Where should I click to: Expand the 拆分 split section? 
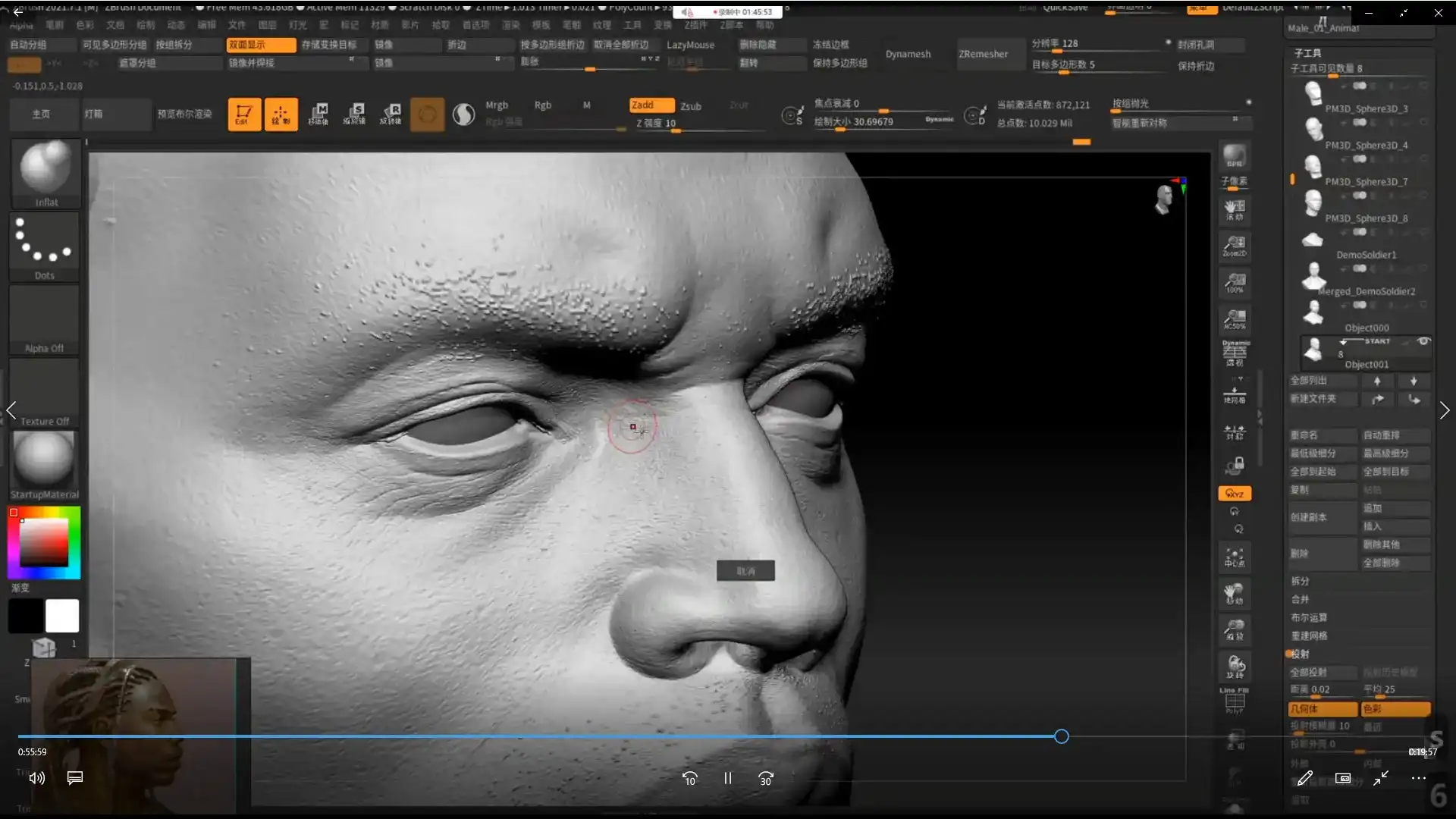(1300, 581)
